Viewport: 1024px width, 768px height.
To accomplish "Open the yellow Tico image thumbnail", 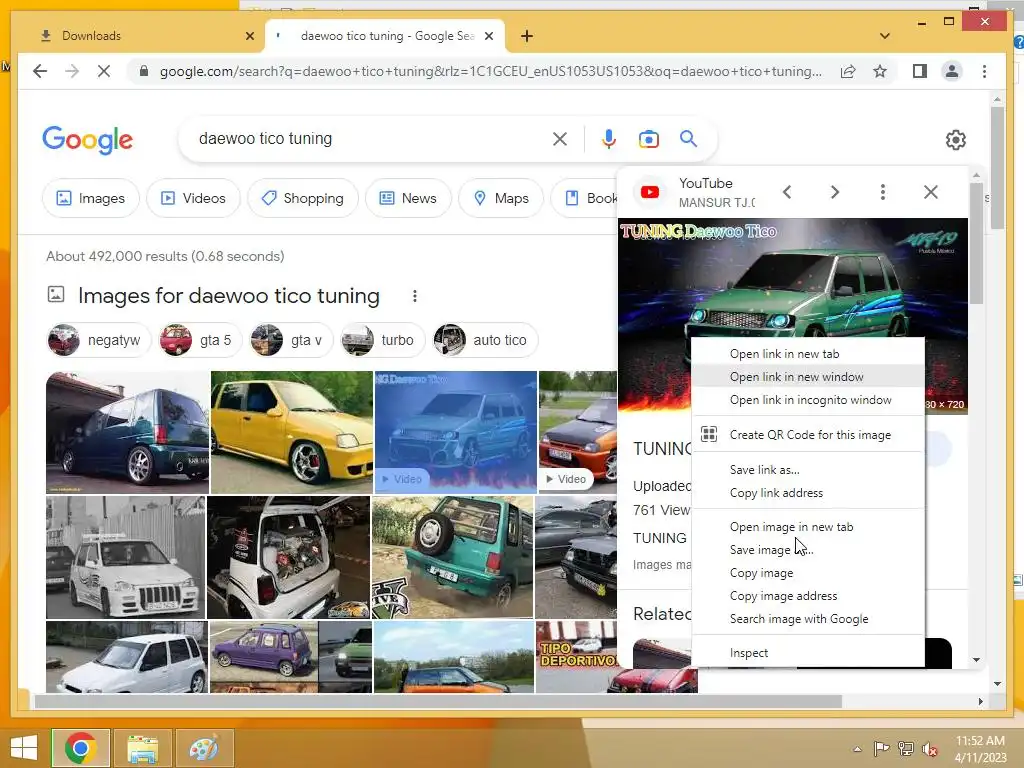I will [x=292, y=432].
